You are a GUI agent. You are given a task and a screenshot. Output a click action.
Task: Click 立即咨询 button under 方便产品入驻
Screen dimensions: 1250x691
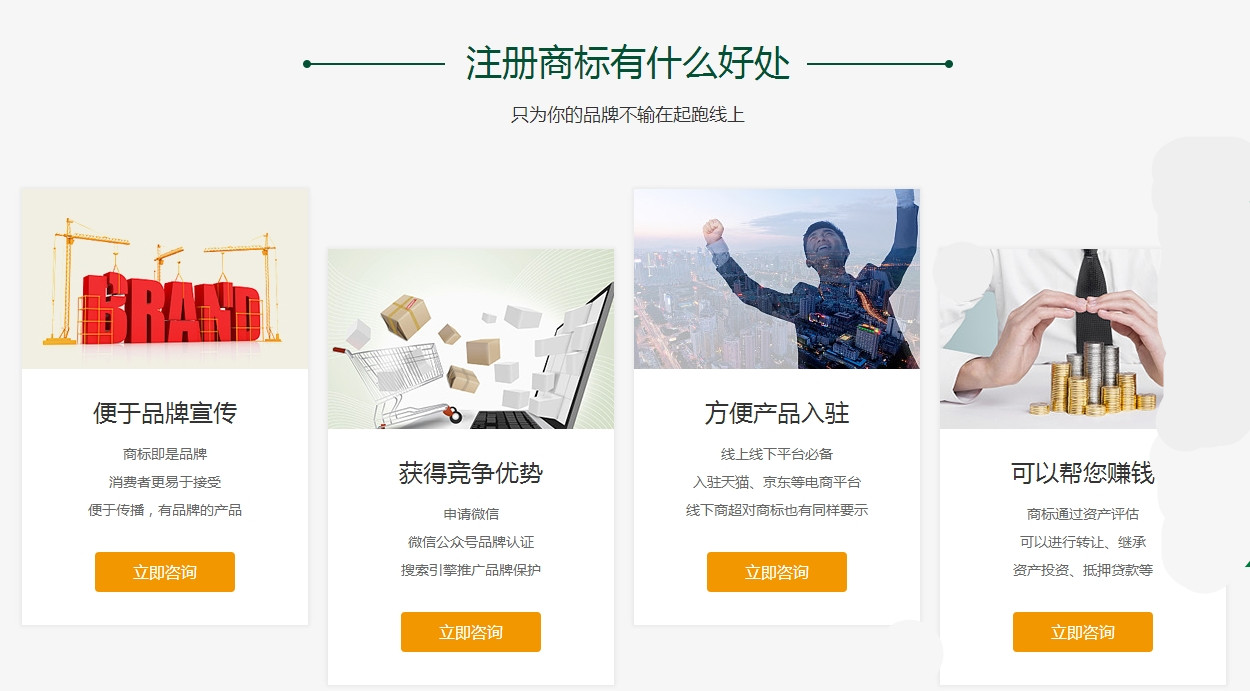(x=777, y=572)
